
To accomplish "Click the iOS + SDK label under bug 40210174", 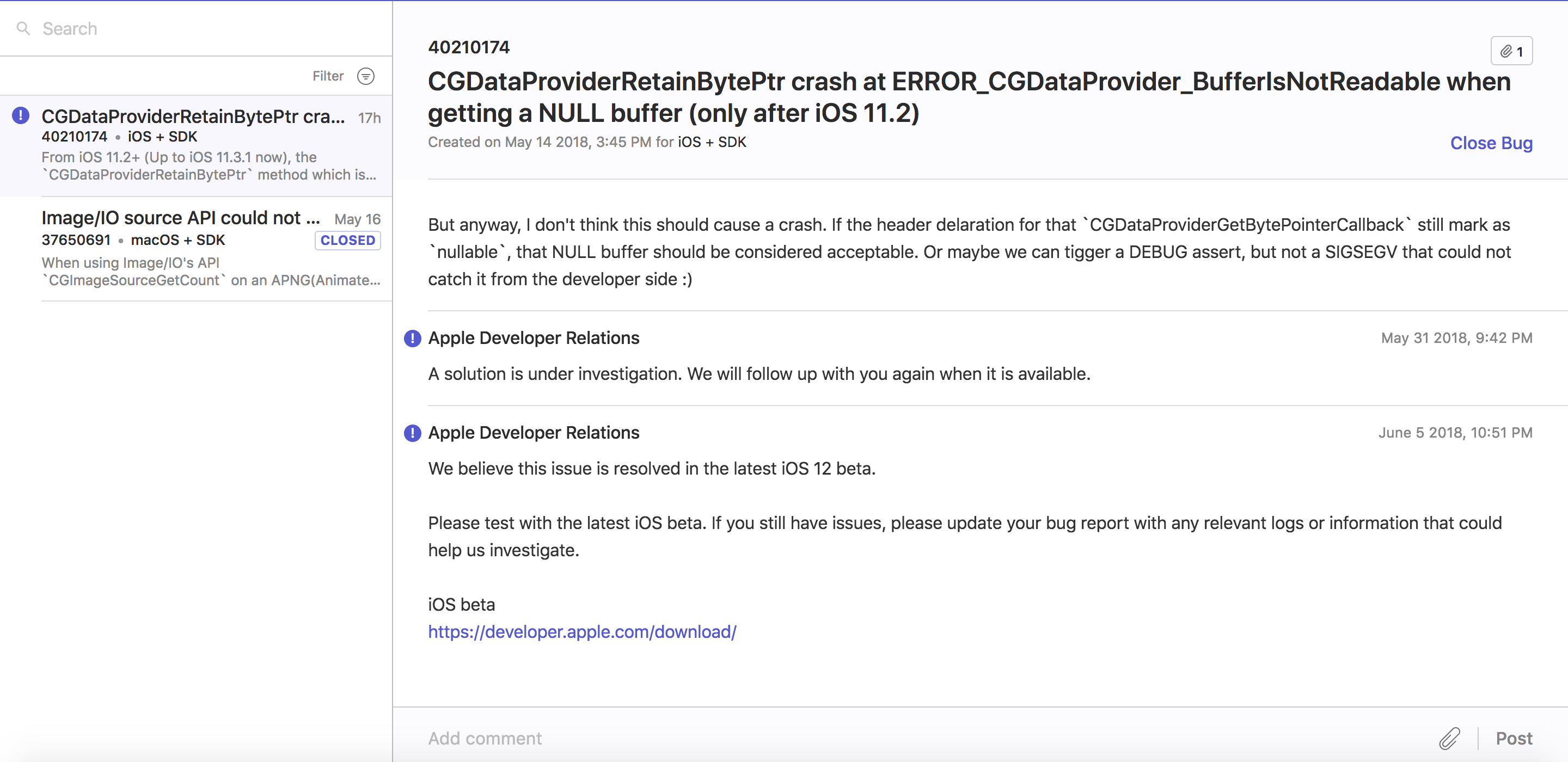I will pos(162,136).
